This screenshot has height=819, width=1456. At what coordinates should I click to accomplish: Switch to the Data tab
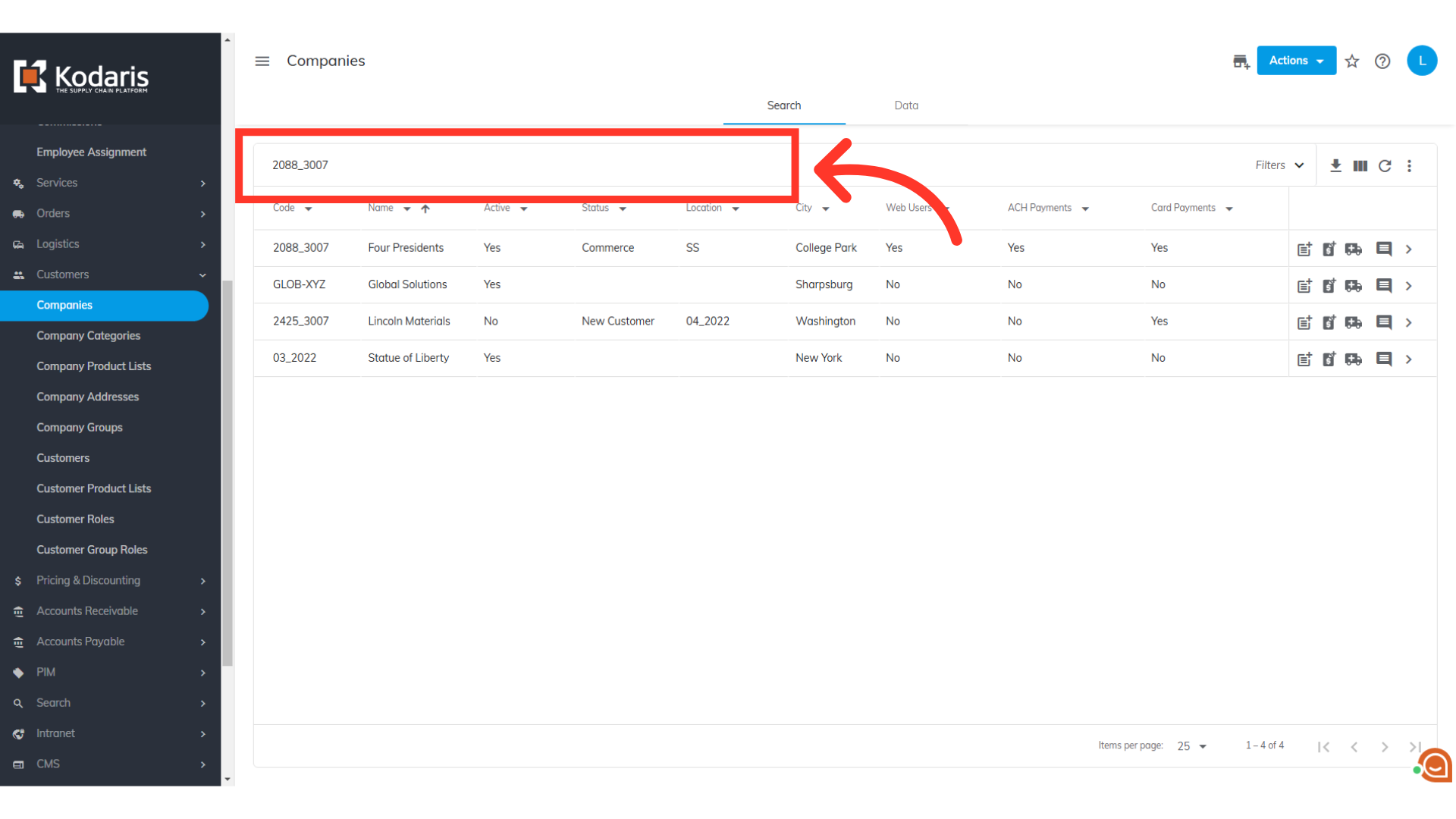906,105
